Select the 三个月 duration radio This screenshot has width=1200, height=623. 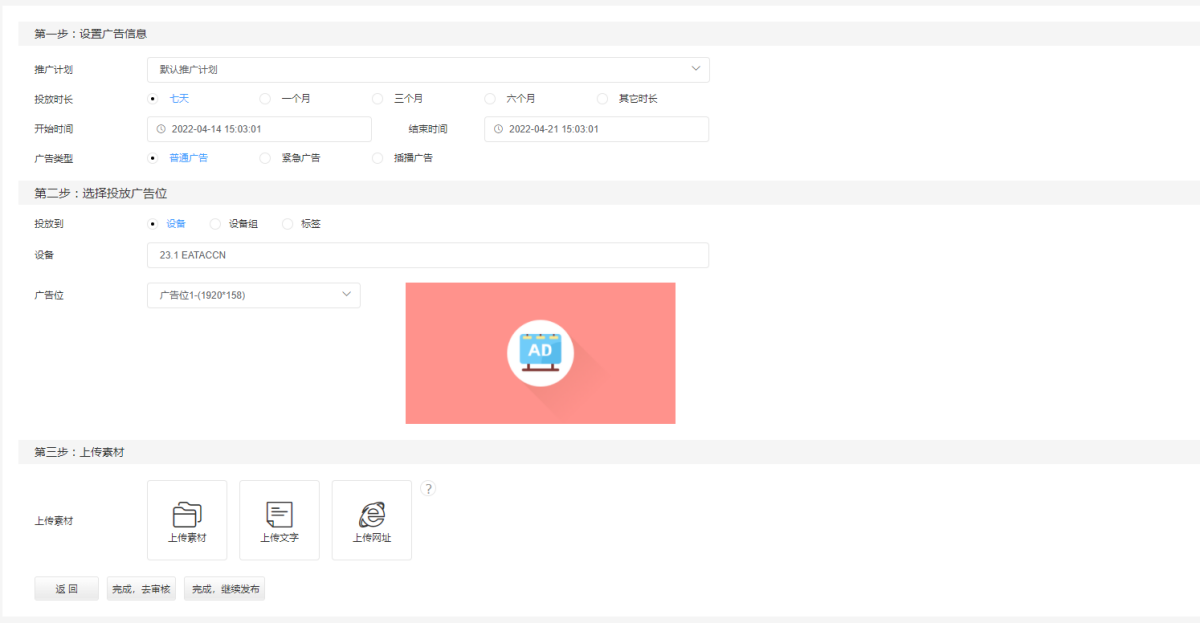377,98
